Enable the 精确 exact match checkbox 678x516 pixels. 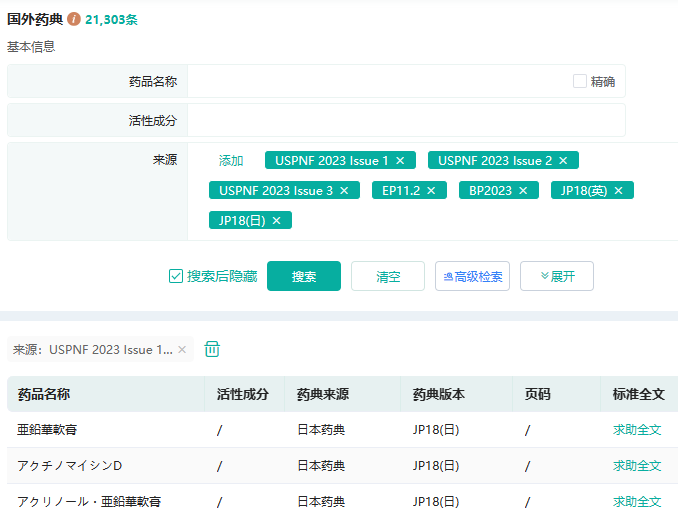(580, 82)
